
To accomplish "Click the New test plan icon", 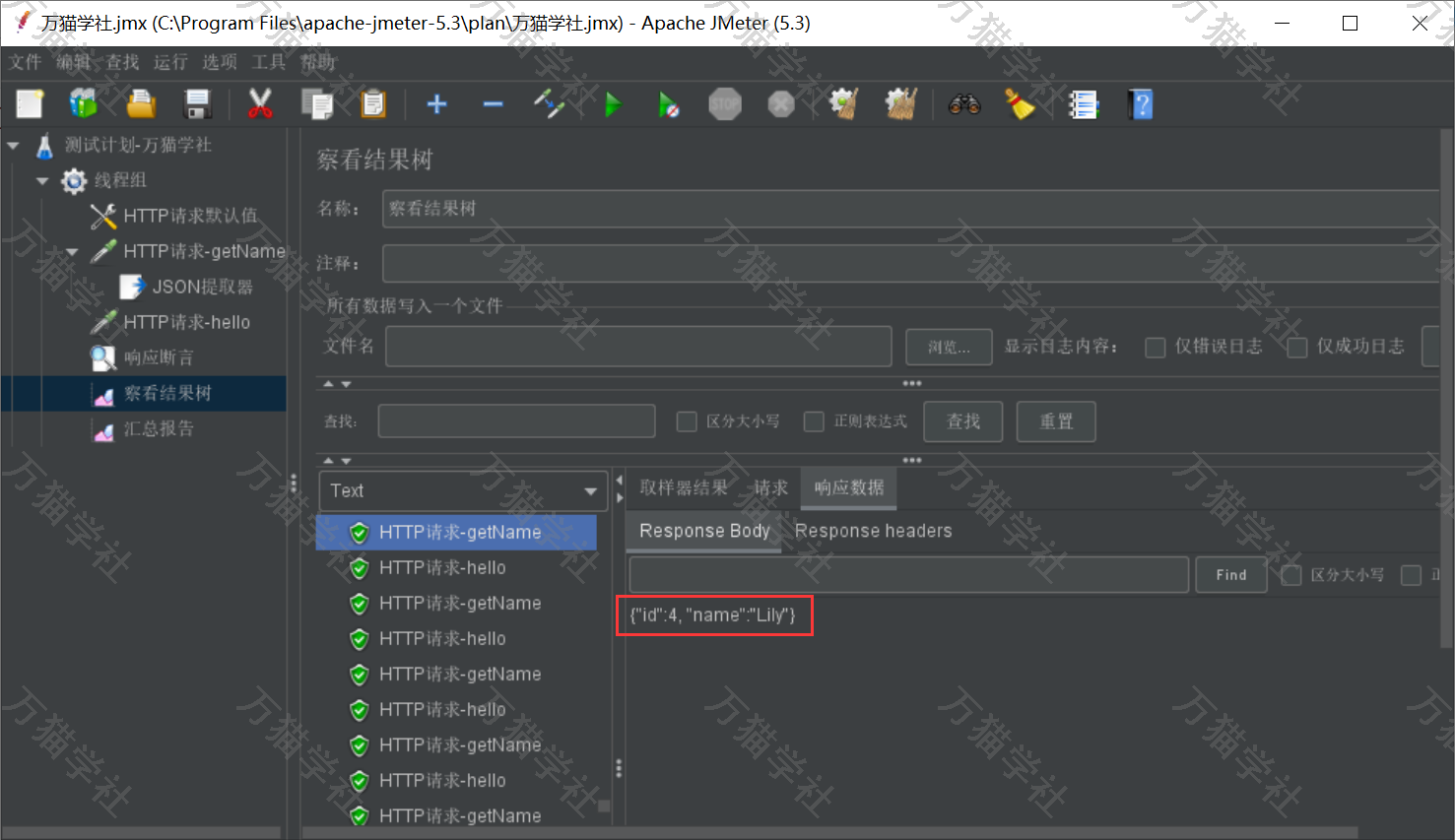I will [x=30, y=104].
